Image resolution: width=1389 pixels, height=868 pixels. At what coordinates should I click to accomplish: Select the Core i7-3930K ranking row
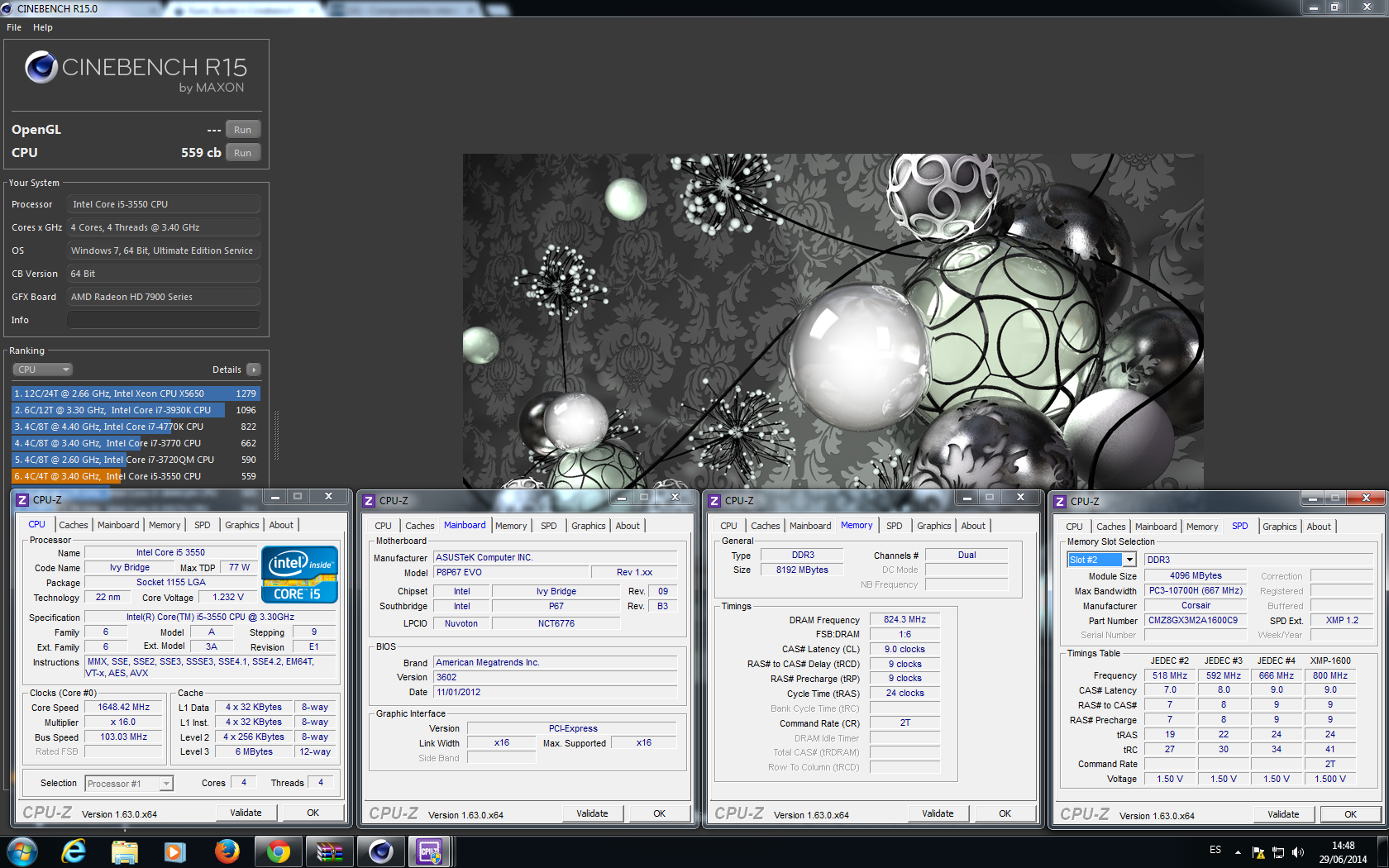[136, 410]
